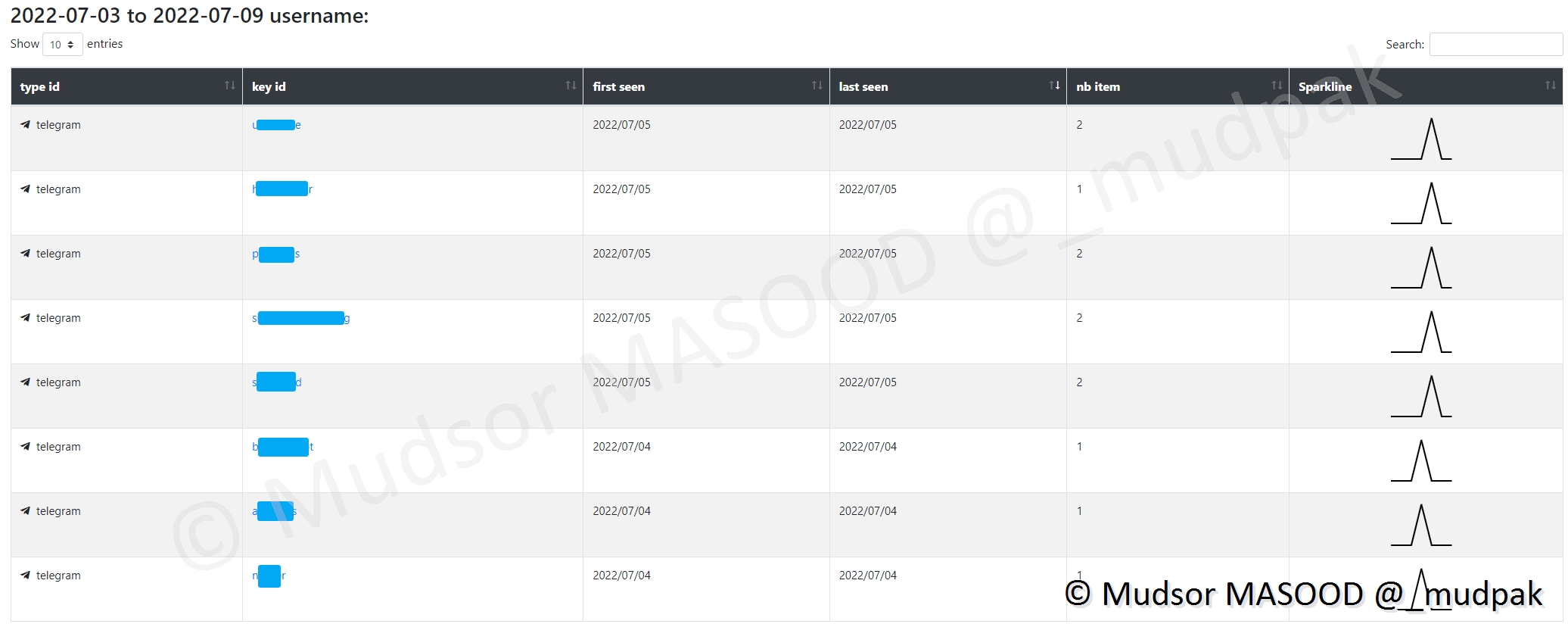Click the last seen header text
Viewport: 1568px width, 624px height.
pyautogui.click(x=863, y=87)
